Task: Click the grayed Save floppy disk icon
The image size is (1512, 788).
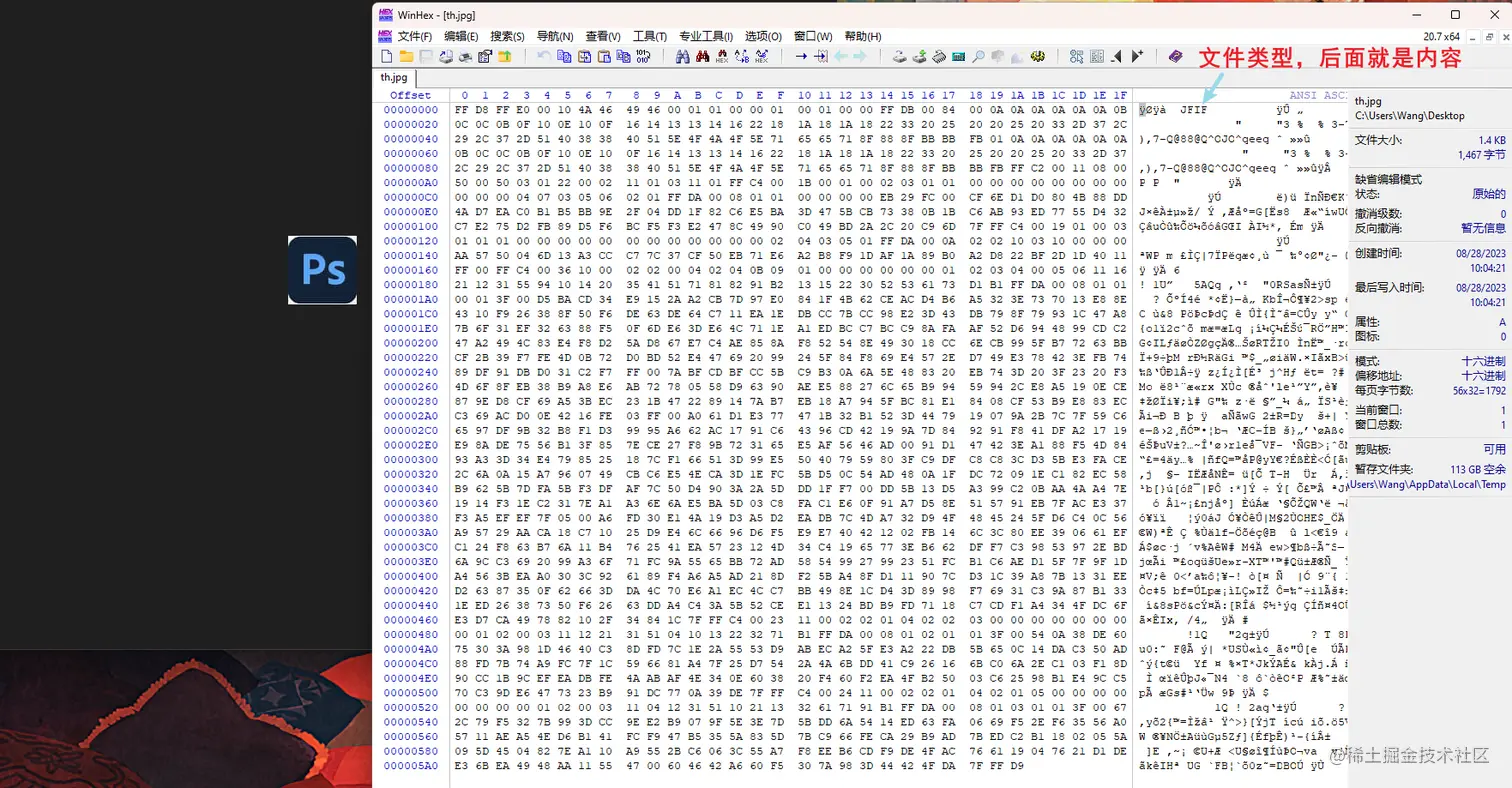Action: [x=427, y=56]
